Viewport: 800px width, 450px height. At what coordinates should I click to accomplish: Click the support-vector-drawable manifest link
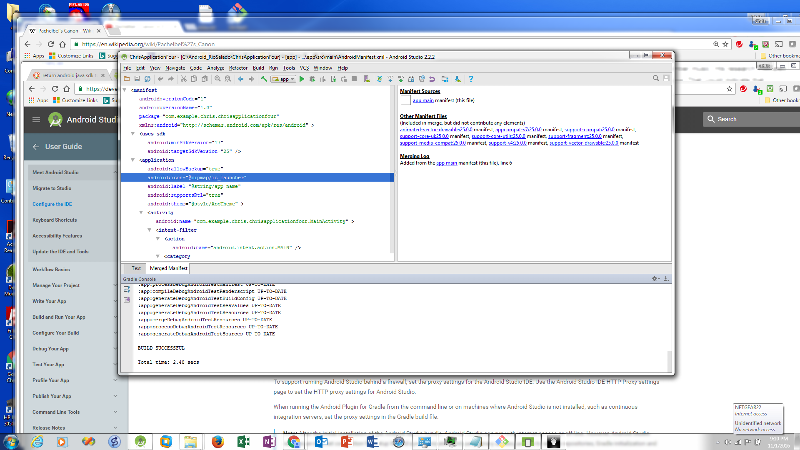pyautogui.click(x=584, y=143)
